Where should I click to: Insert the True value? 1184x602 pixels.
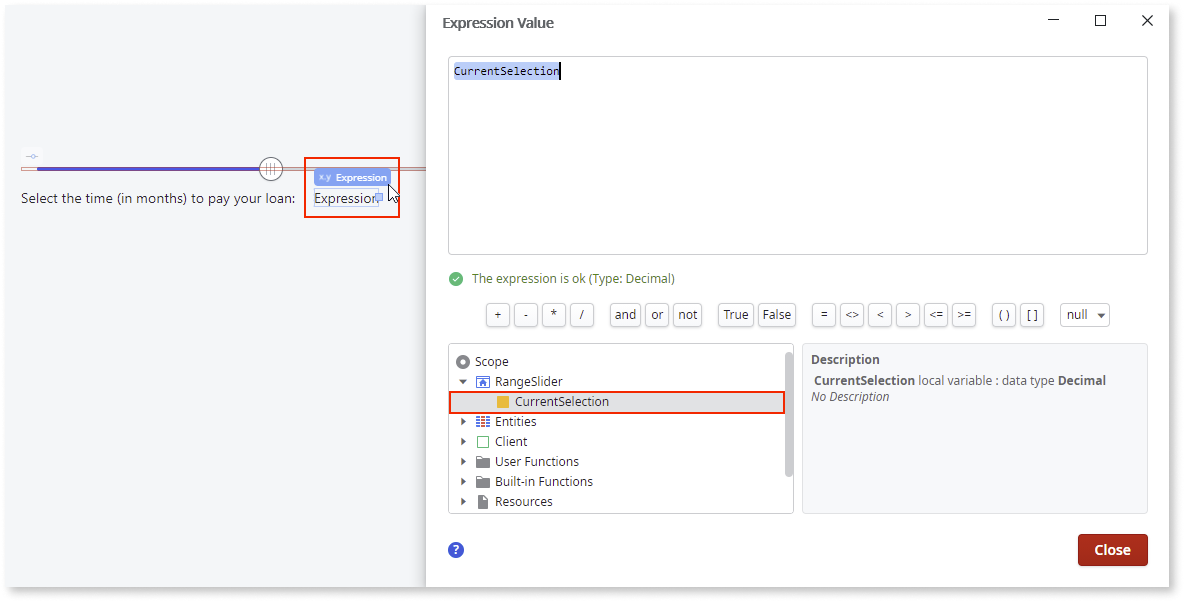[x=735, y=314]
